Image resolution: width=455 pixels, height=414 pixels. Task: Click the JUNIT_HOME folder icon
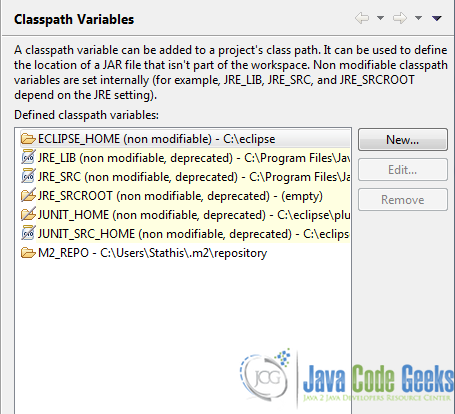(x=28, y=215)
